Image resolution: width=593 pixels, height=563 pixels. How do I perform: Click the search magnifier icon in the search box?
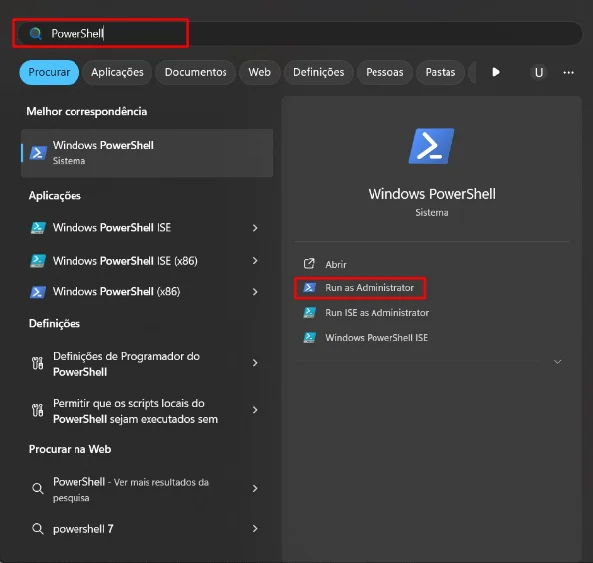click(x=36, y=34)
